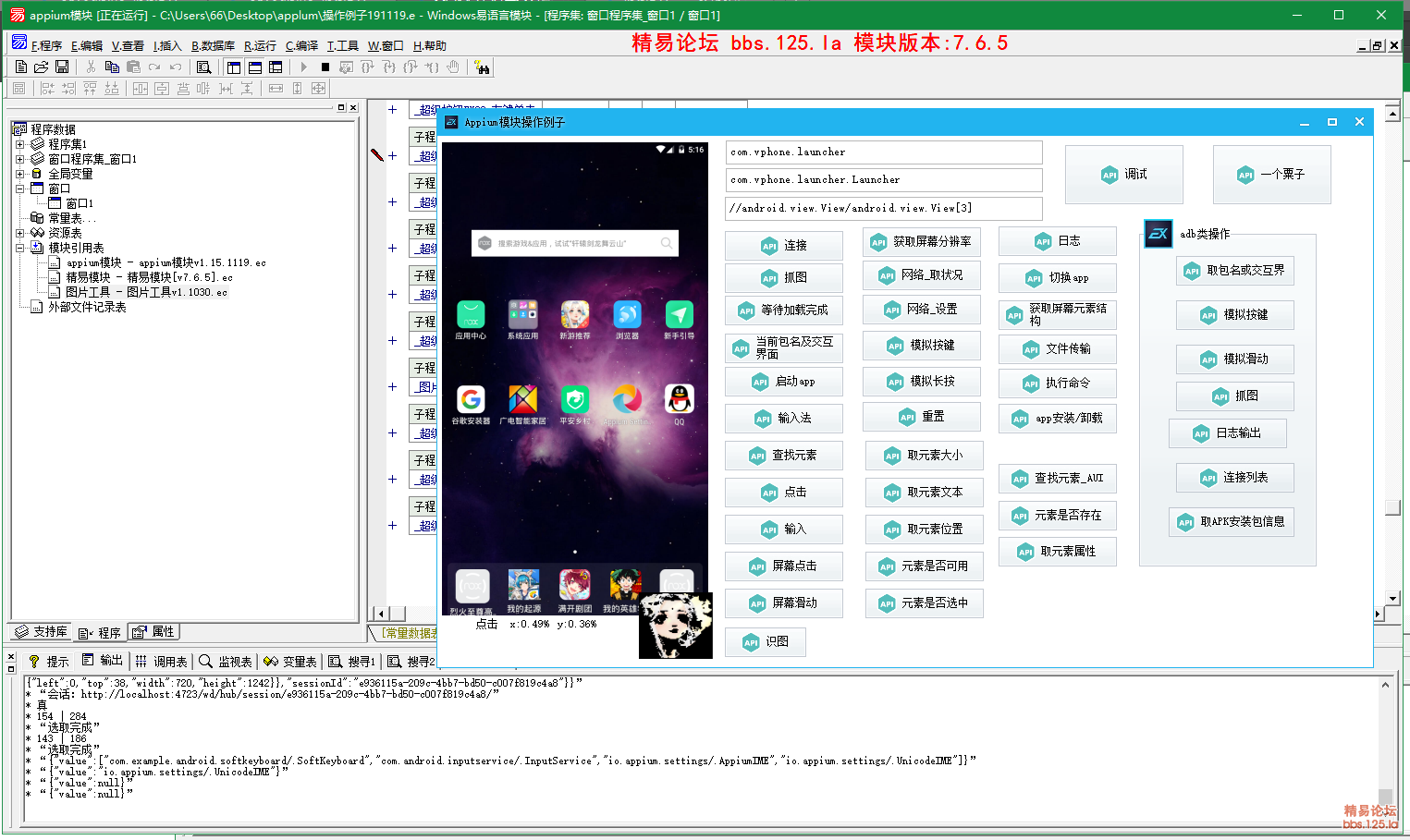
Task: Tap the 我的起源 game icon in the phone dock
Action: click(523, 585)
